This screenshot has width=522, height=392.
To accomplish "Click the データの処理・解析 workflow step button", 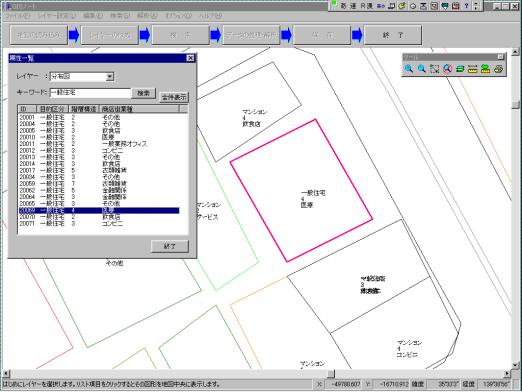I will click(x=251, y=35).
